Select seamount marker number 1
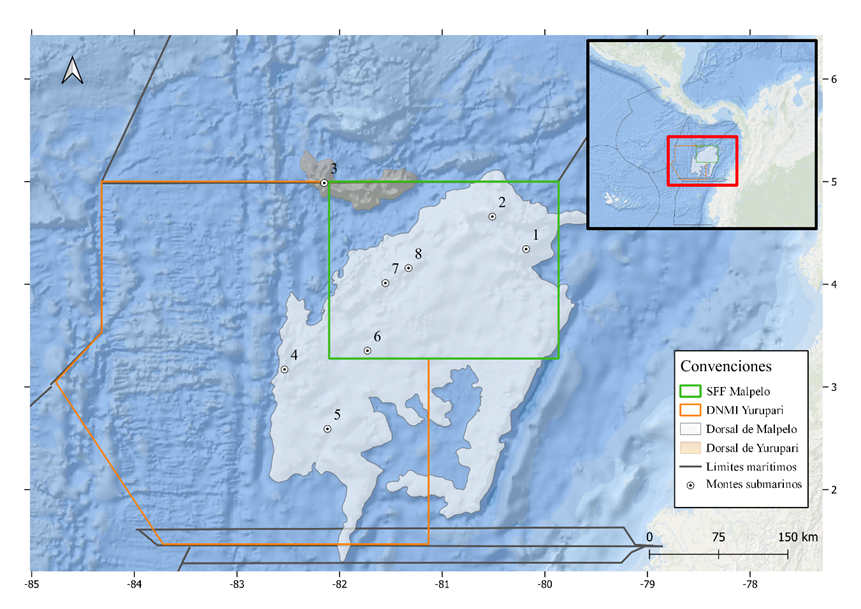861x609 pixels. coord(526,249)
